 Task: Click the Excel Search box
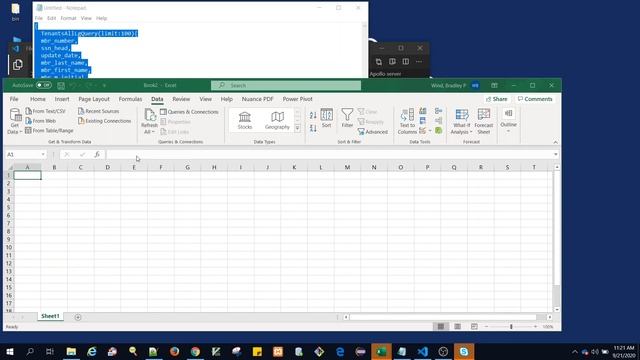286,85
